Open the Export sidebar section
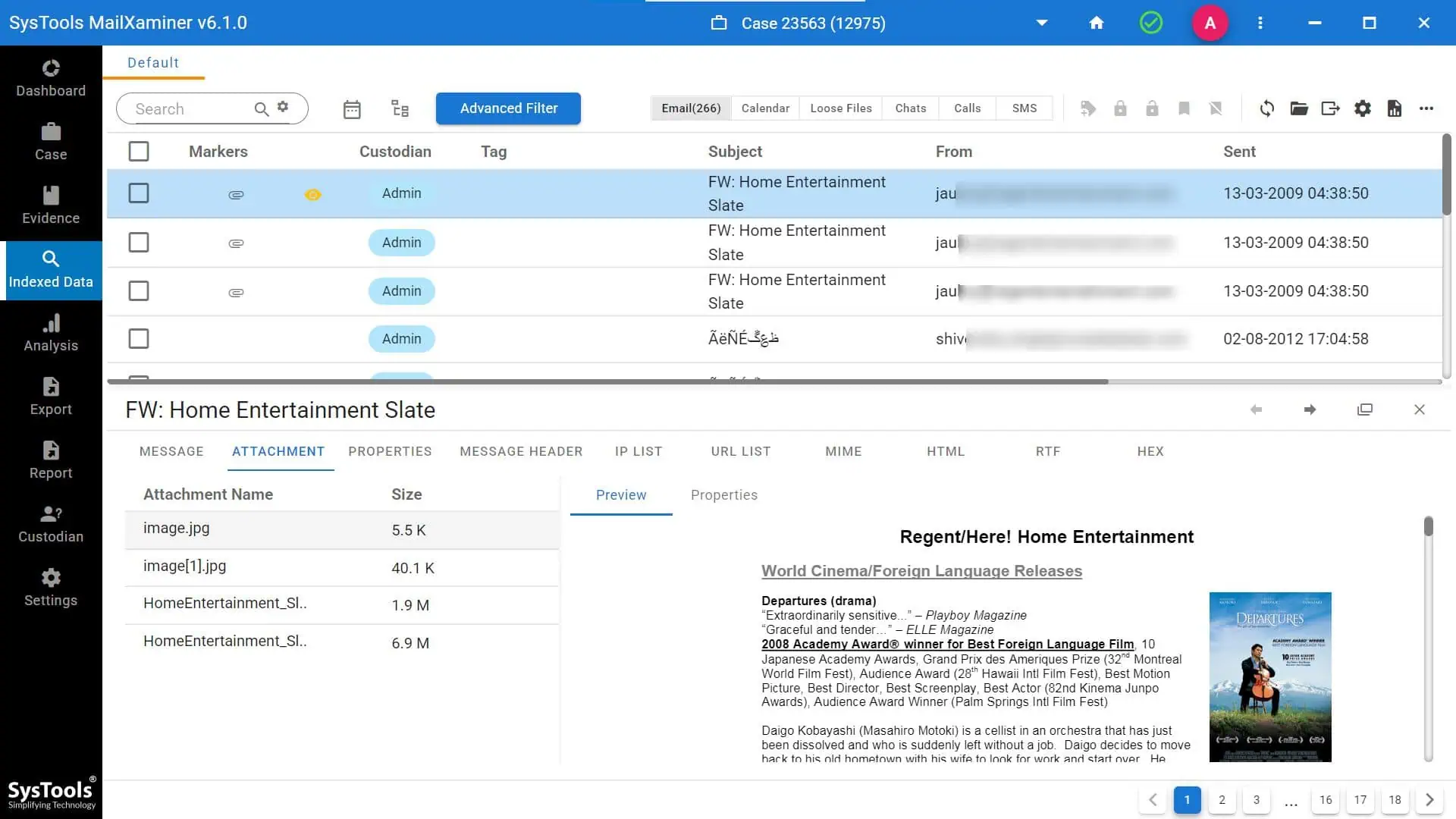This screenshot has height=819, width=1456. (51, 397)
